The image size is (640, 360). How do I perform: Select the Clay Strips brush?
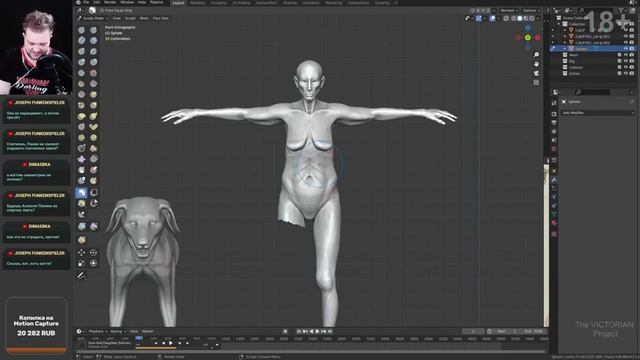(x=93, y=40)
